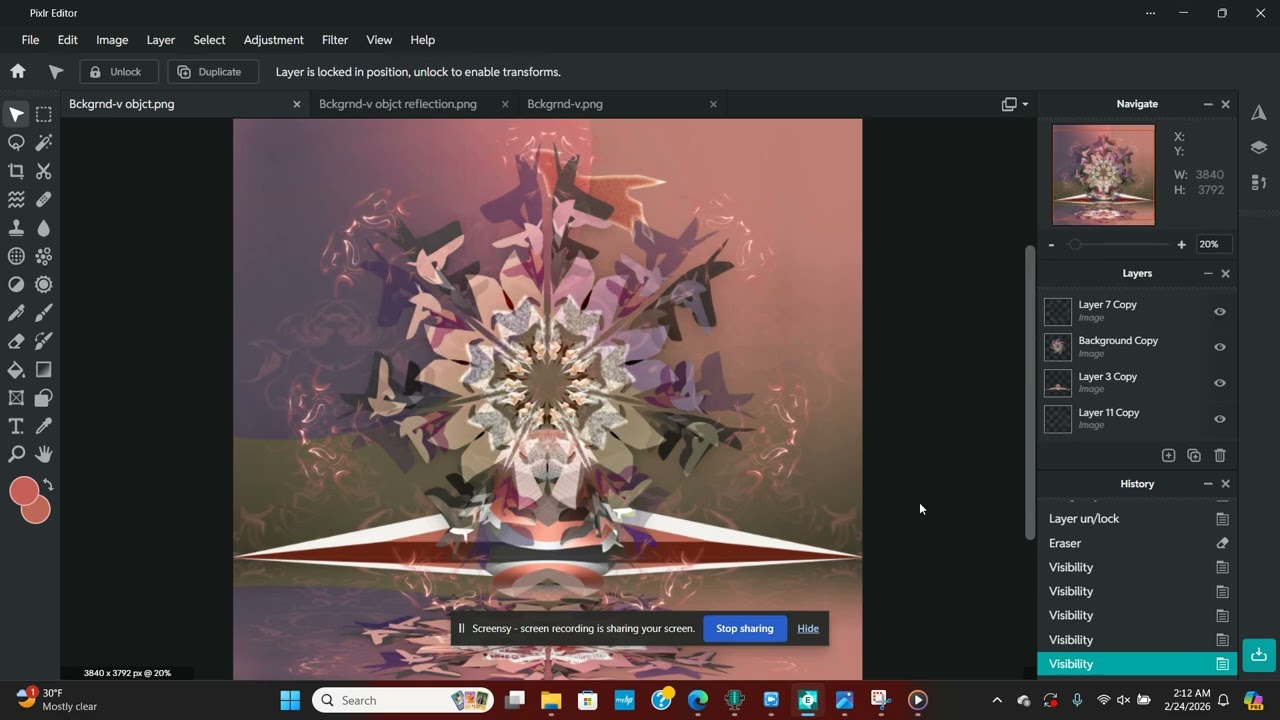Select the Marquee selection tool
The width and height of the screenshot is (1280, 720).
pos(44,114)
